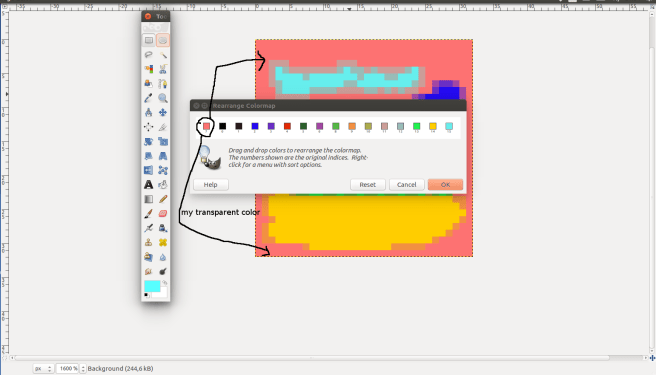656x375 pixels.
Task: Open the cyan foreground color picker
Action: (152, 286)
